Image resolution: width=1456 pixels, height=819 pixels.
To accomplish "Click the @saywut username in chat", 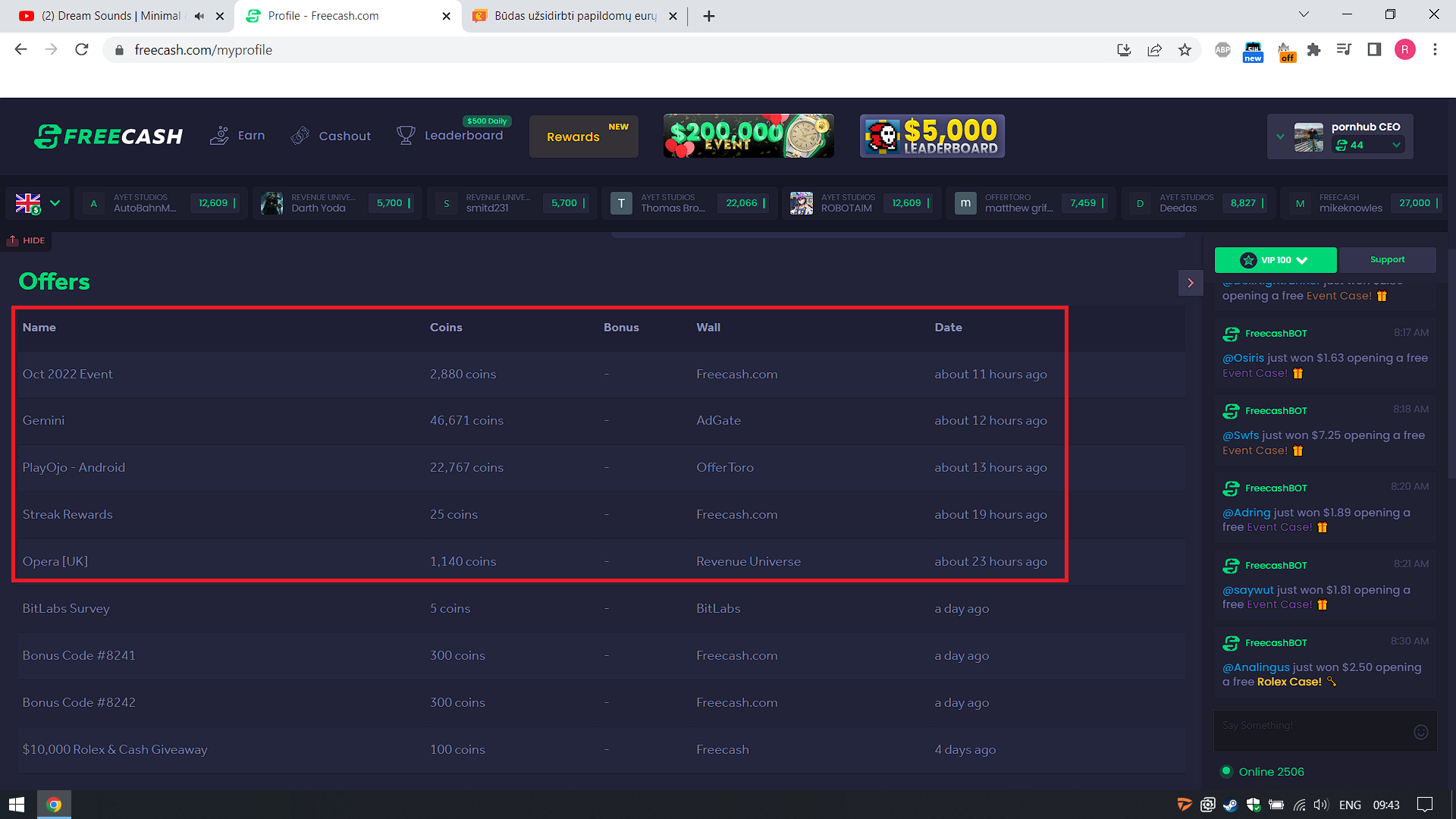I will pyautogui.click(x=1248, y=590).
